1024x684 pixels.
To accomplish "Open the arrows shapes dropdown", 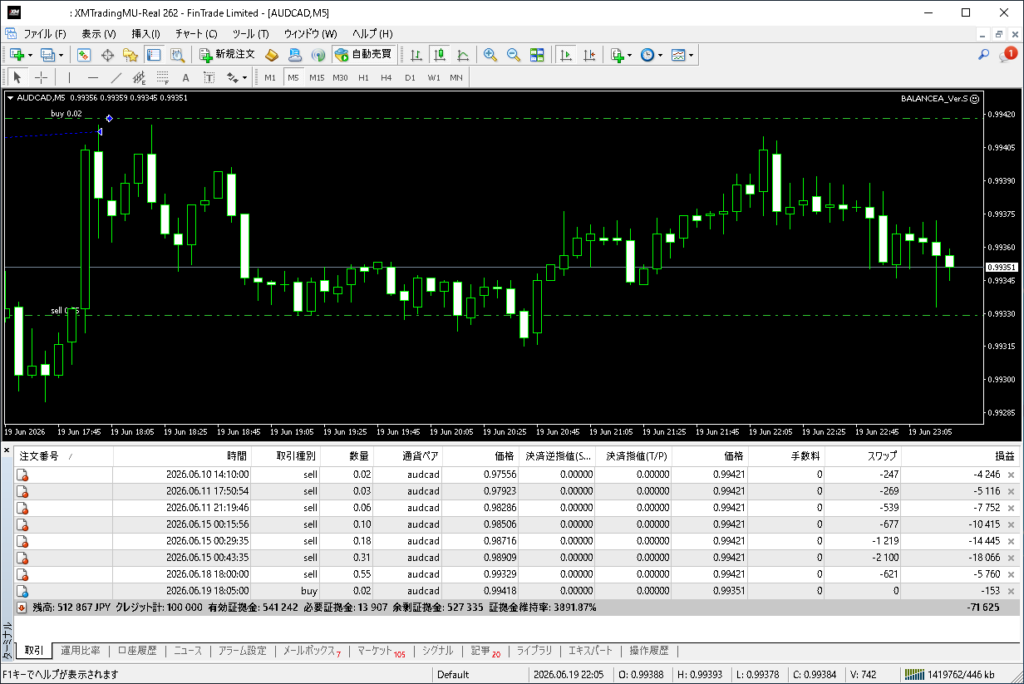I will click(x=236, y=78).
